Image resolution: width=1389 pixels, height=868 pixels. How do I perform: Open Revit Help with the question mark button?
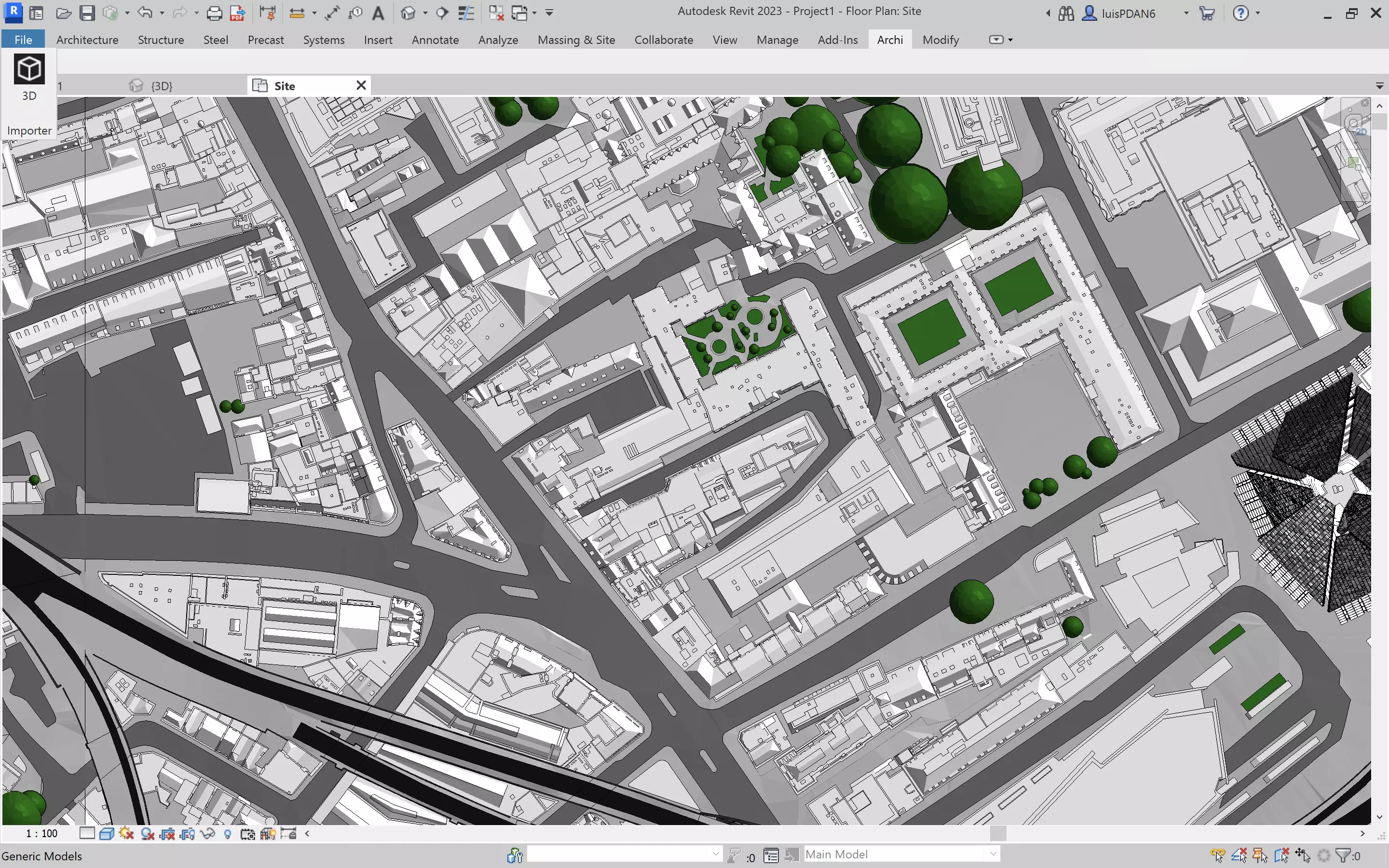click(1241, 13)
